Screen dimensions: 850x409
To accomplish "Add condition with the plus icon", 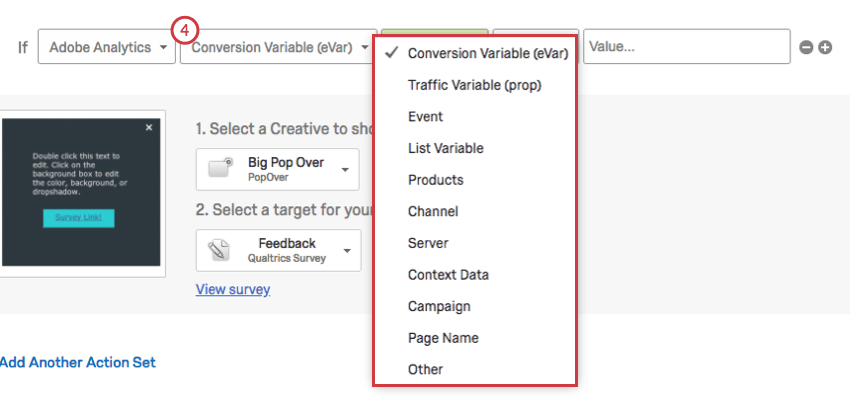I will tap(825, 47).
